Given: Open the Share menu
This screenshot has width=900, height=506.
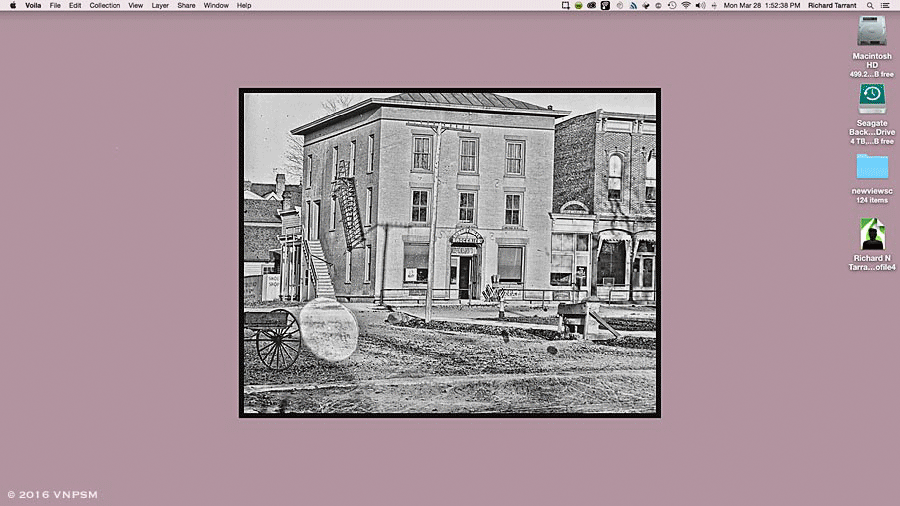Looking at the screenshot, I should point(186,5).
